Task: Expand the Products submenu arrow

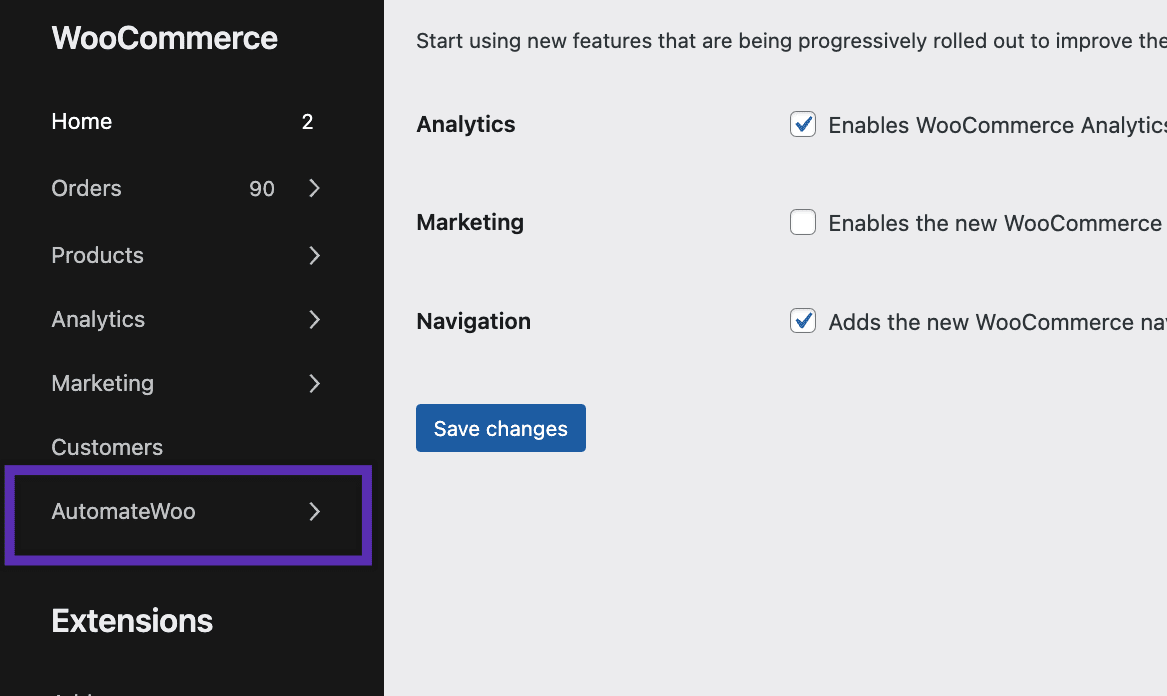Action: (x=314, y=255)
